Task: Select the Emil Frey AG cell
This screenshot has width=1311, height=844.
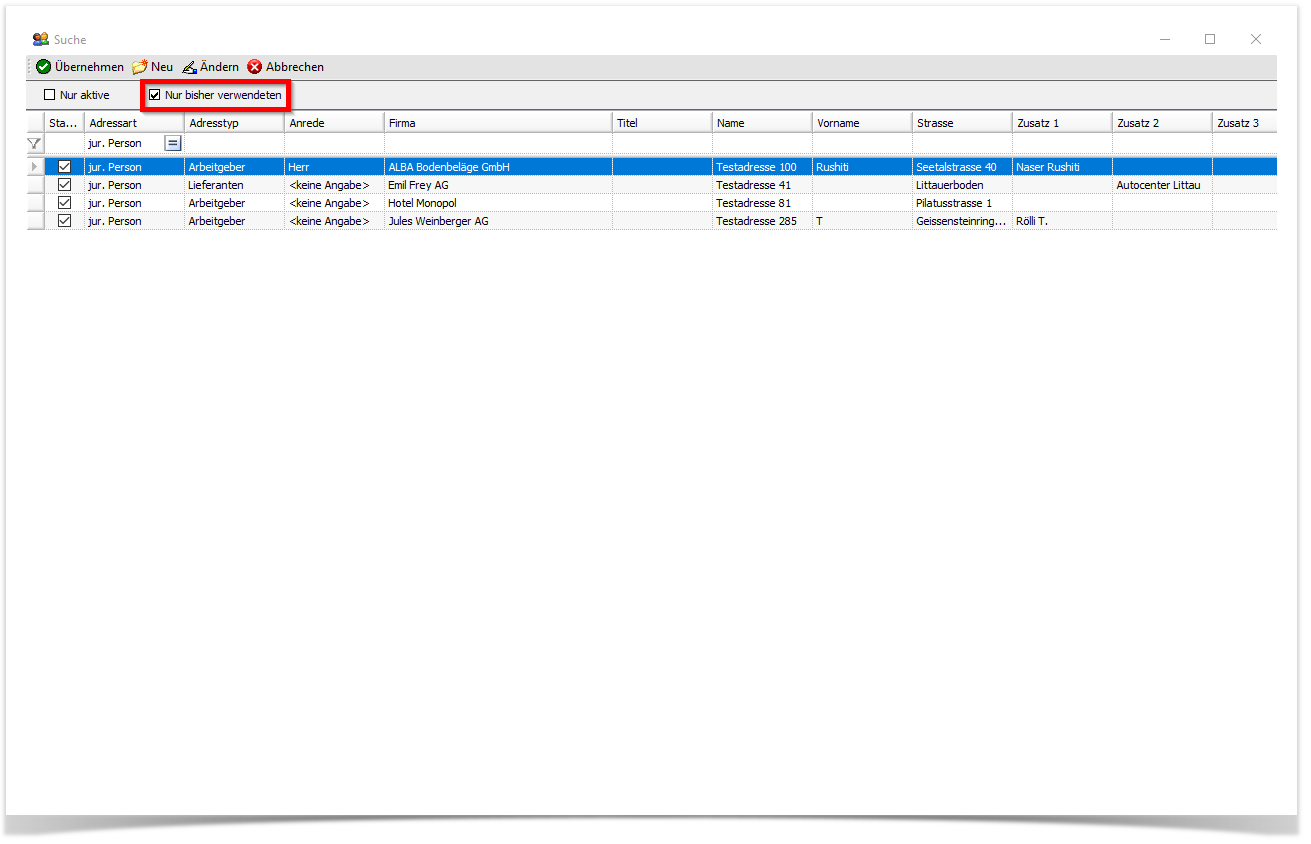Action: 499,185
